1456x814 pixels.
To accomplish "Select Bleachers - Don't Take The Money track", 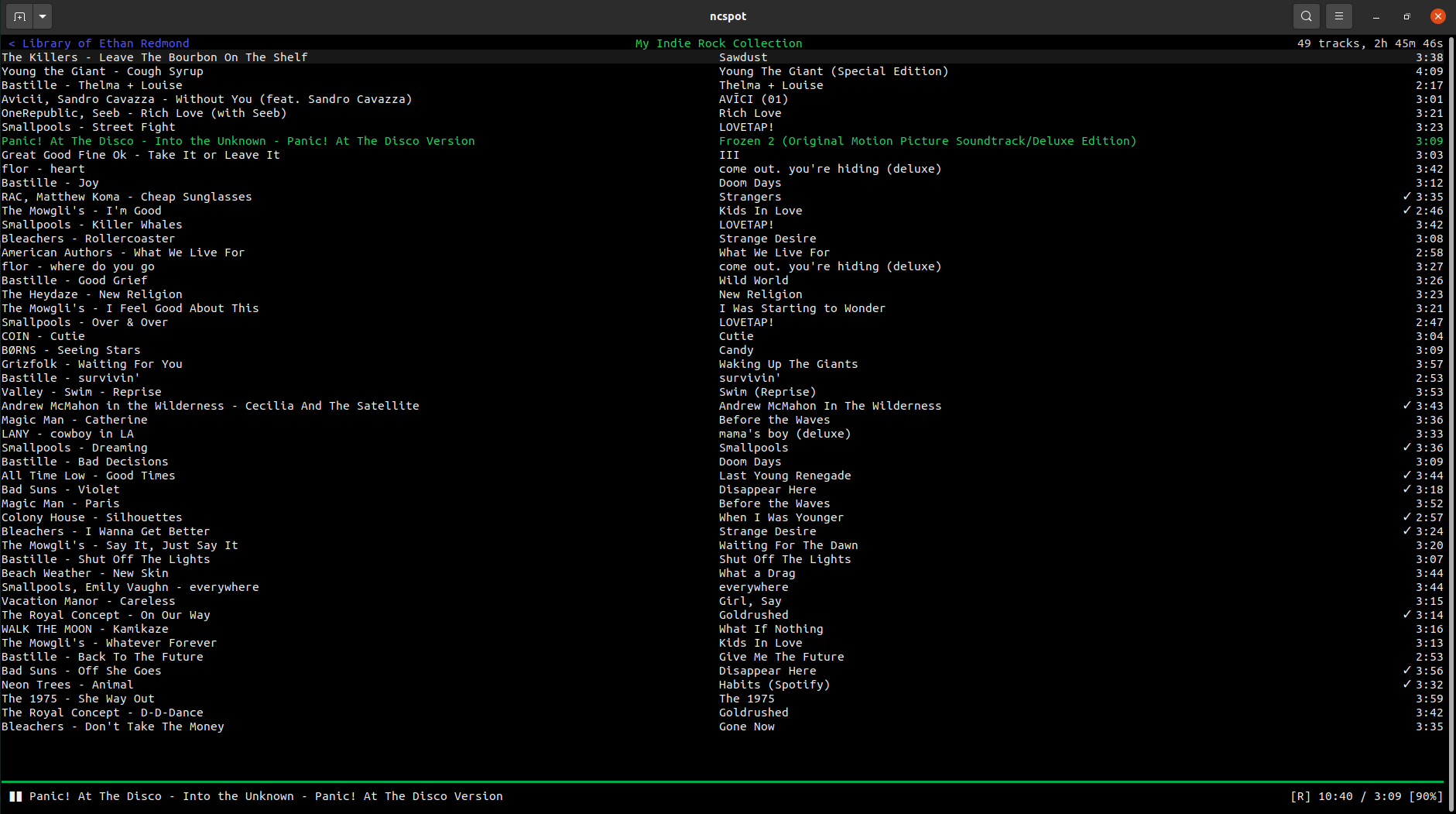I will click(722, 726).
